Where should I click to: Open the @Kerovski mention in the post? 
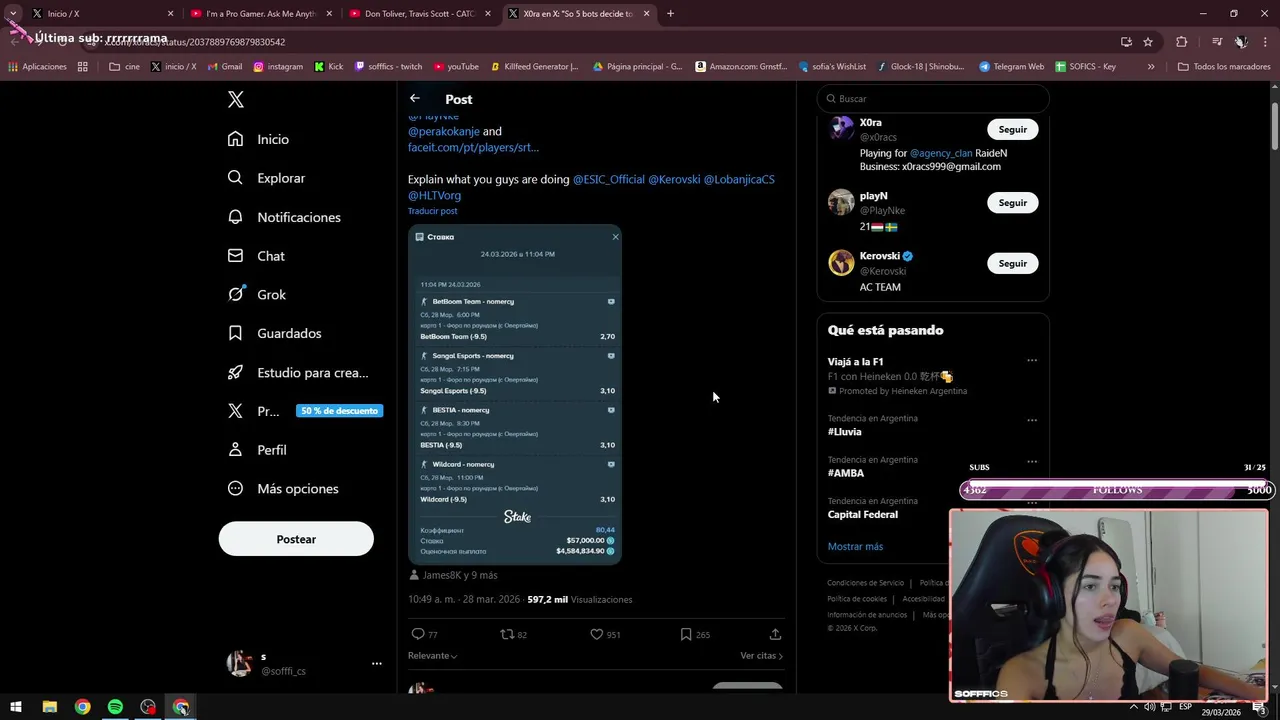(674, 179)
